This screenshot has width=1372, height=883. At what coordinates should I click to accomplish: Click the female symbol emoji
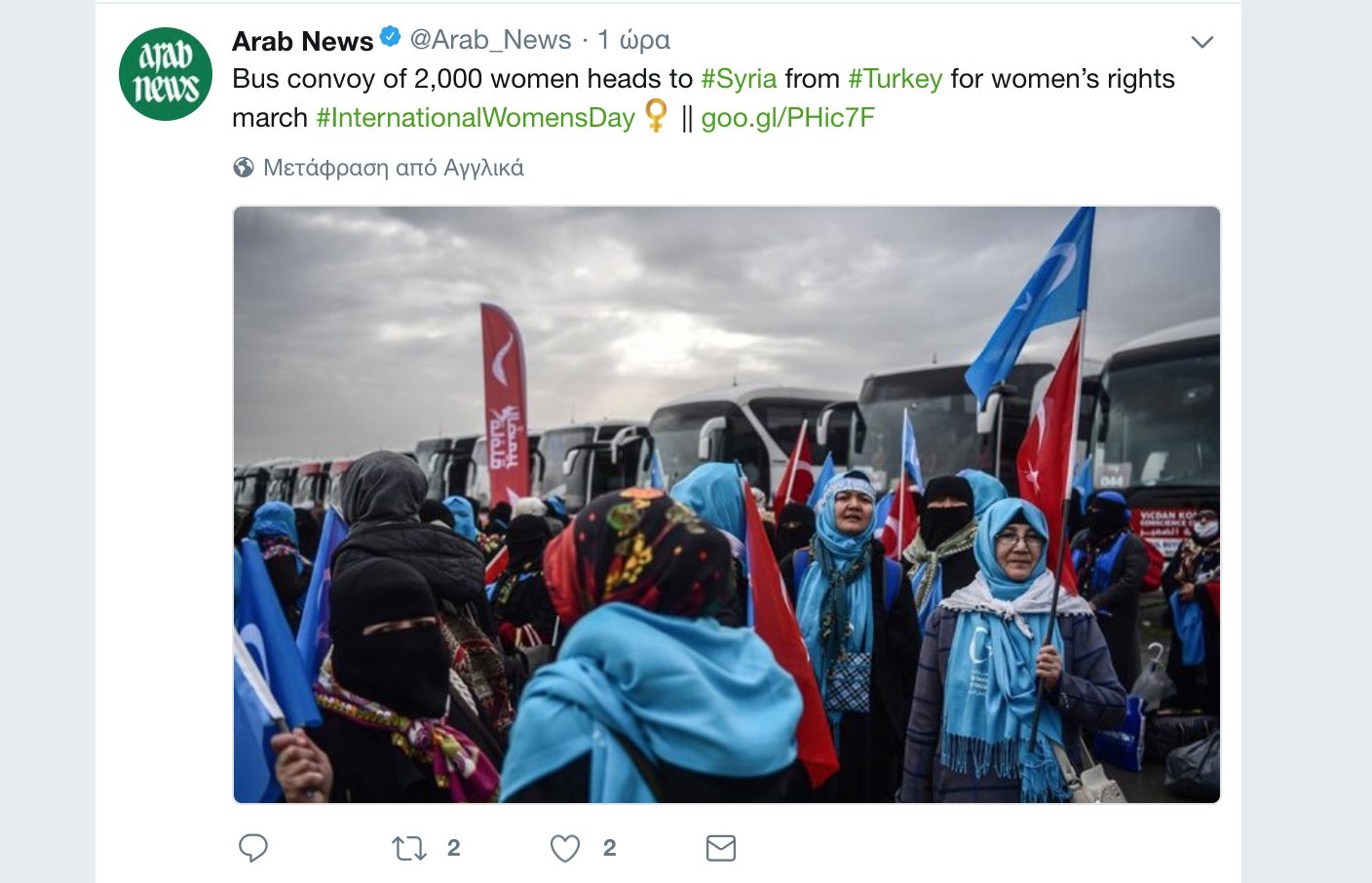[x=657, y=115]
